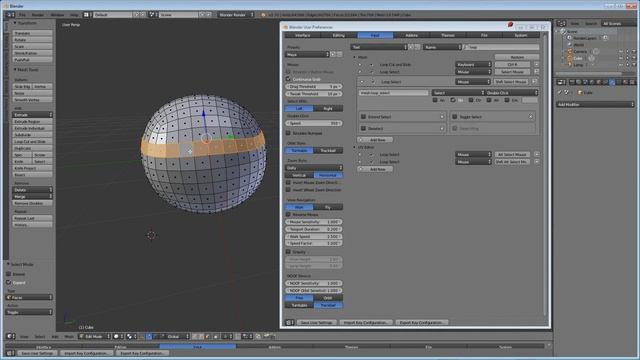Open the Zoom Style Dolly dropdown
Image resolution: width=640 pixels, height=360 pixels.
(314, 168)
